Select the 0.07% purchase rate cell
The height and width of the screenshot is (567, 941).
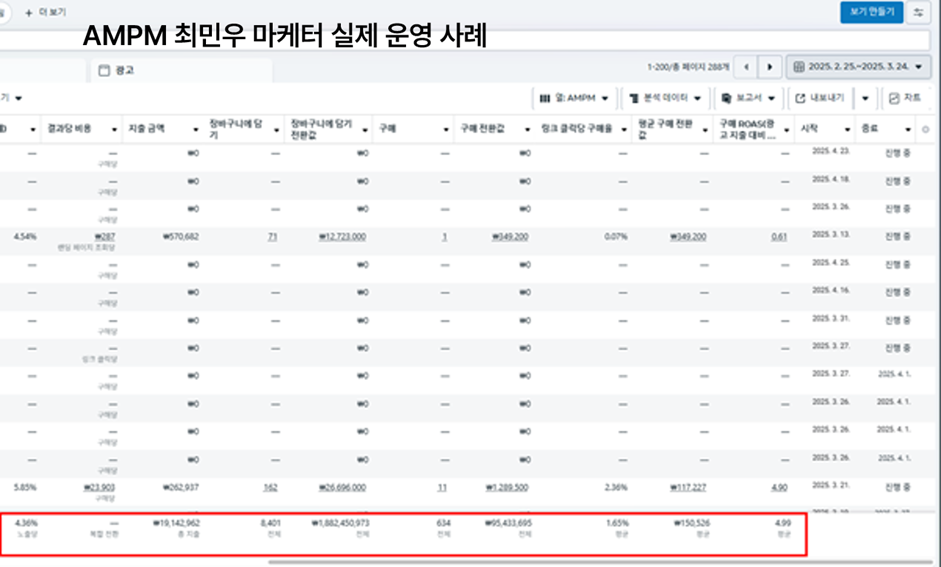pyautogui.click(x=616, y=237)
